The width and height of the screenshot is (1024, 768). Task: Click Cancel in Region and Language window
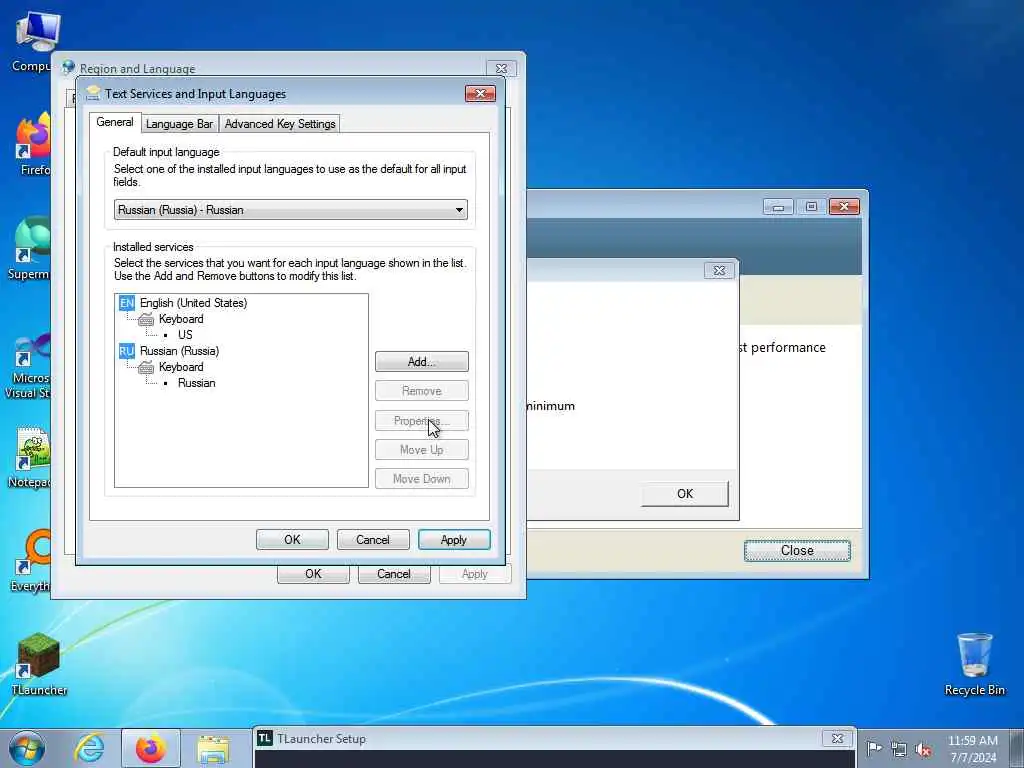(394, 574)
